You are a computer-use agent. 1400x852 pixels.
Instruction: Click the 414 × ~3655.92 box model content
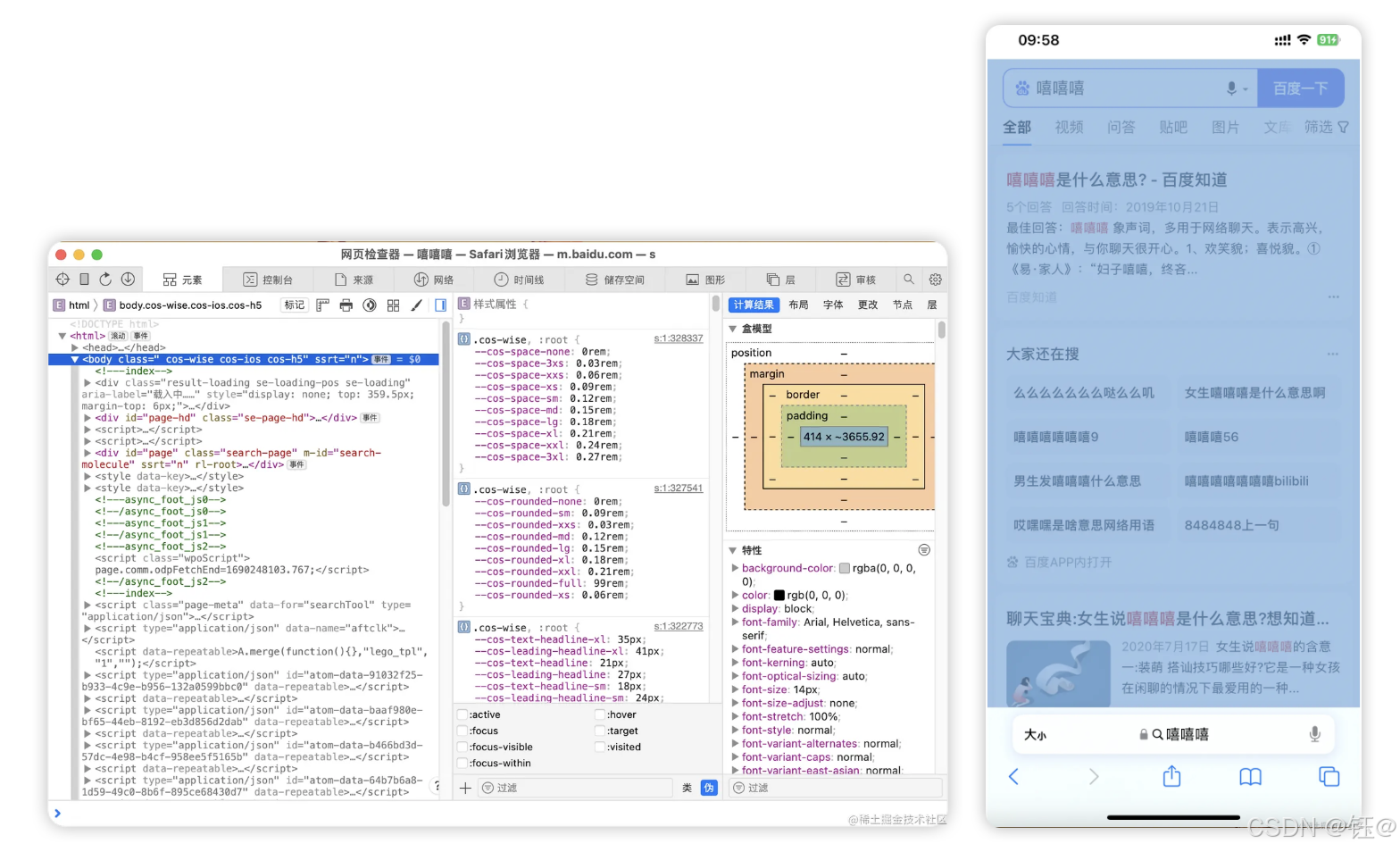point(844,437)
